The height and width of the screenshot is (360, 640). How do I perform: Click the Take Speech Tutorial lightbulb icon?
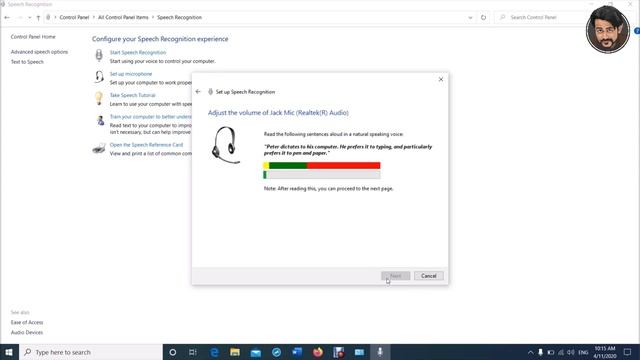pos(99,98)
